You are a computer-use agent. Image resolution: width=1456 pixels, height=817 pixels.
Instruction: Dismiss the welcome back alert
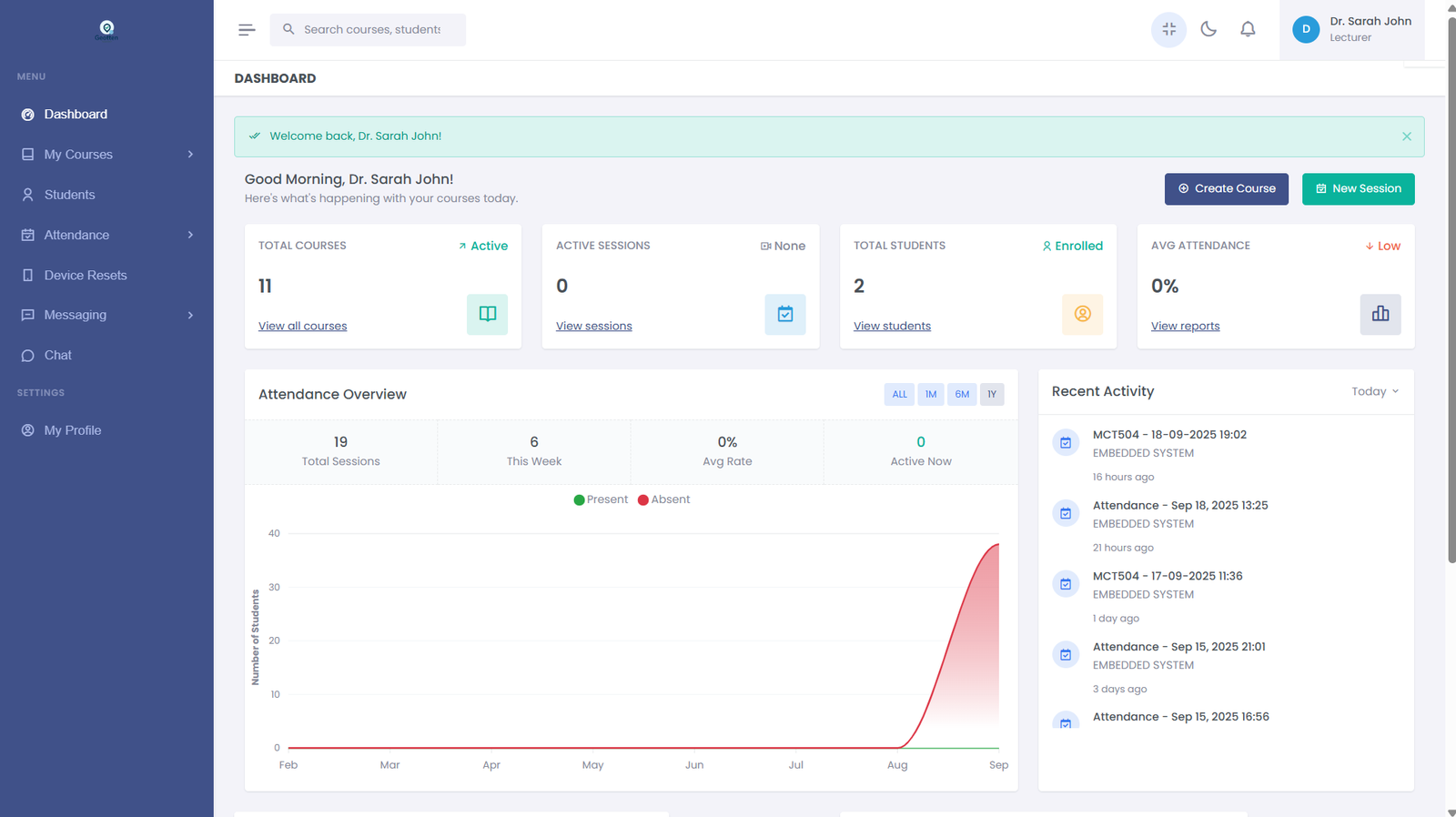1406,136
